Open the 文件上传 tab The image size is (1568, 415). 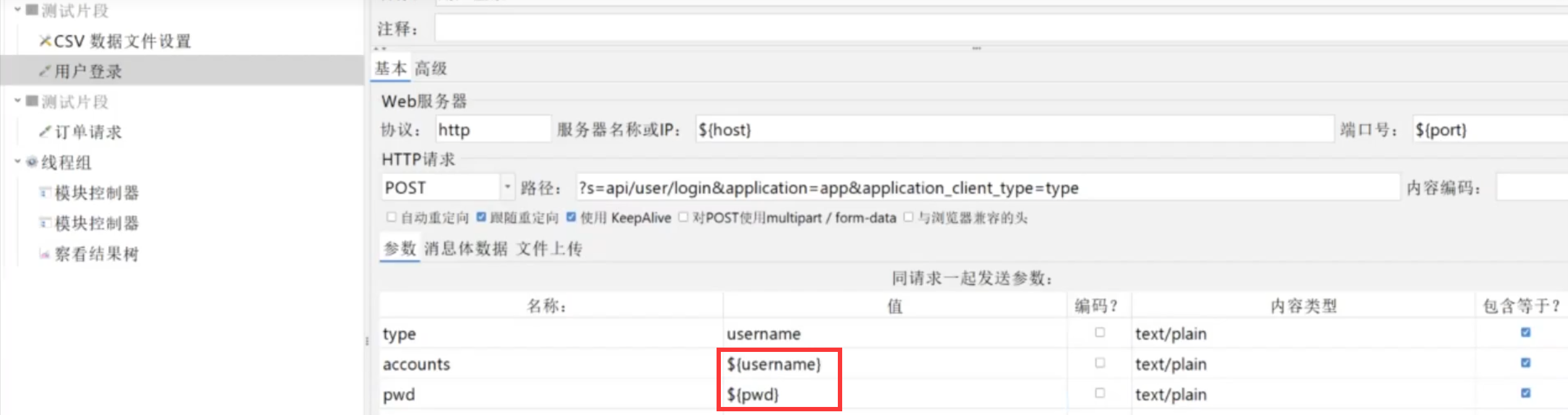click(549, 249)
